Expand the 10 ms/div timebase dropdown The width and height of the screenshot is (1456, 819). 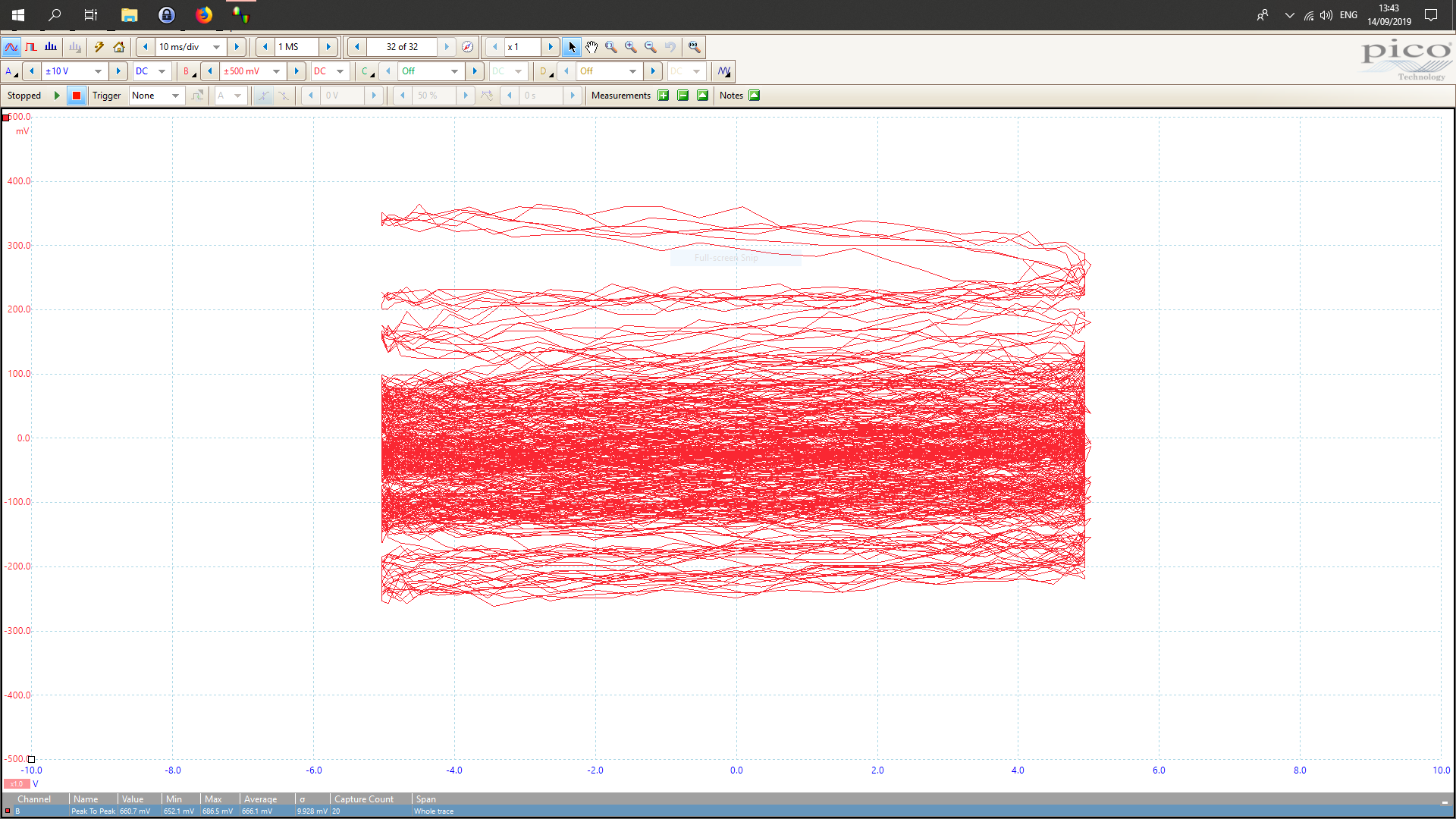point(217,47)
